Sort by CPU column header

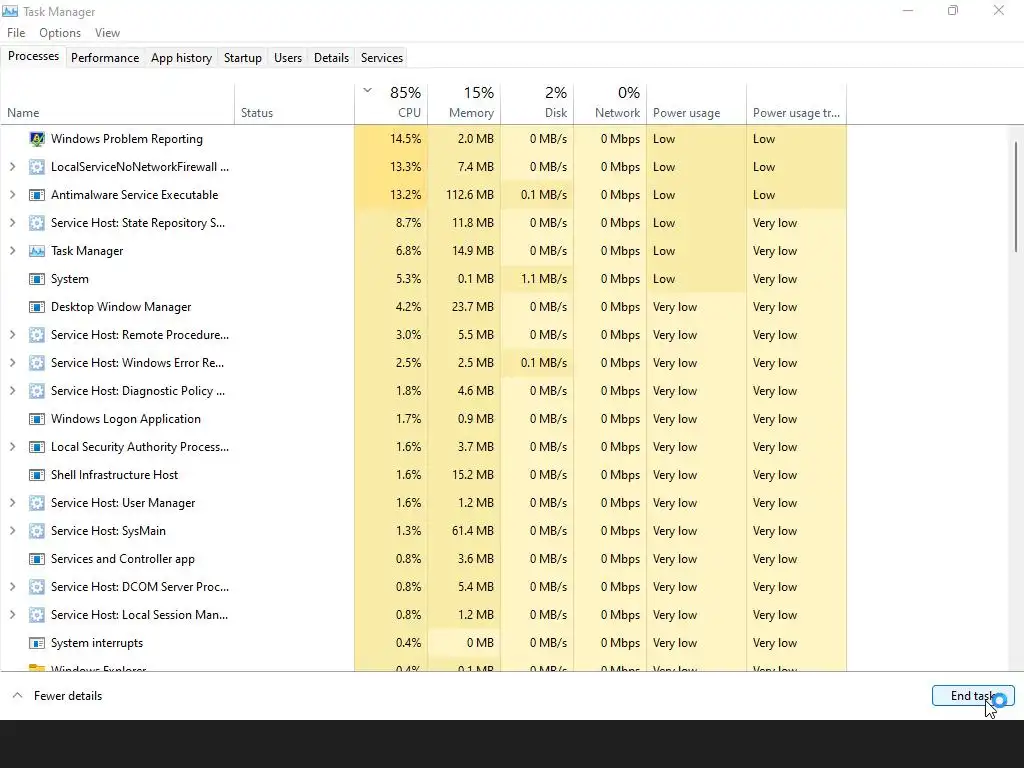point(391,104)
